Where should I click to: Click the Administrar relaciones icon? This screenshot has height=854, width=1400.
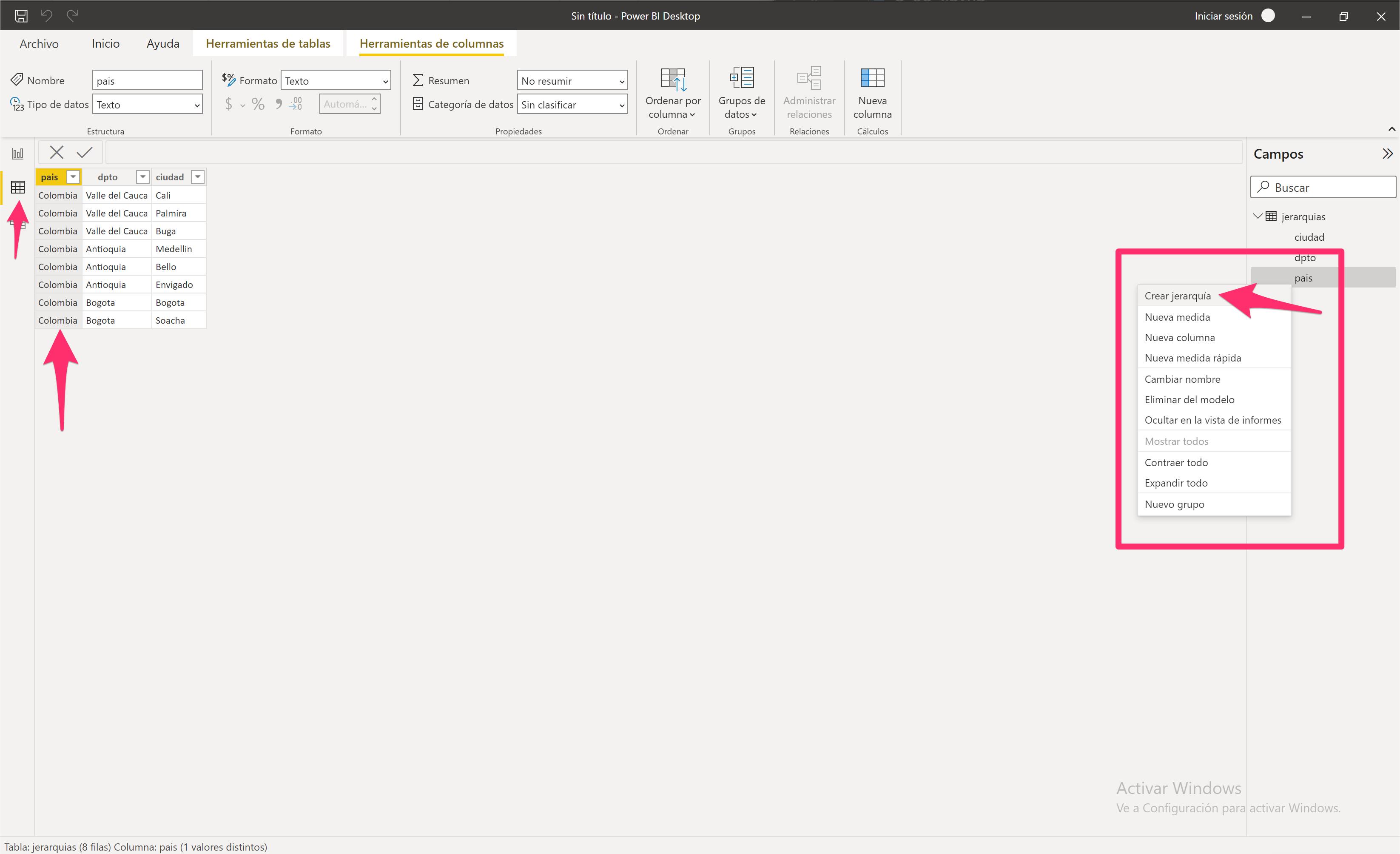(809, 78)
